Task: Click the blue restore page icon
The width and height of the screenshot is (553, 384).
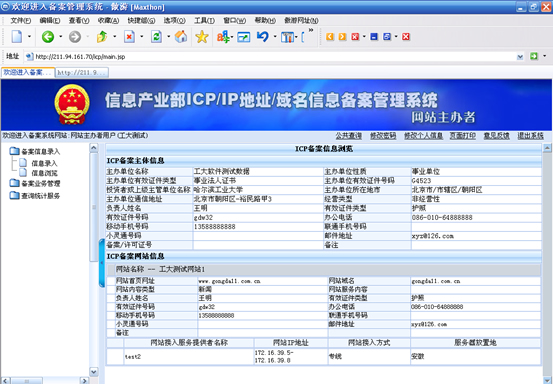Action: (x=387, y=37)
